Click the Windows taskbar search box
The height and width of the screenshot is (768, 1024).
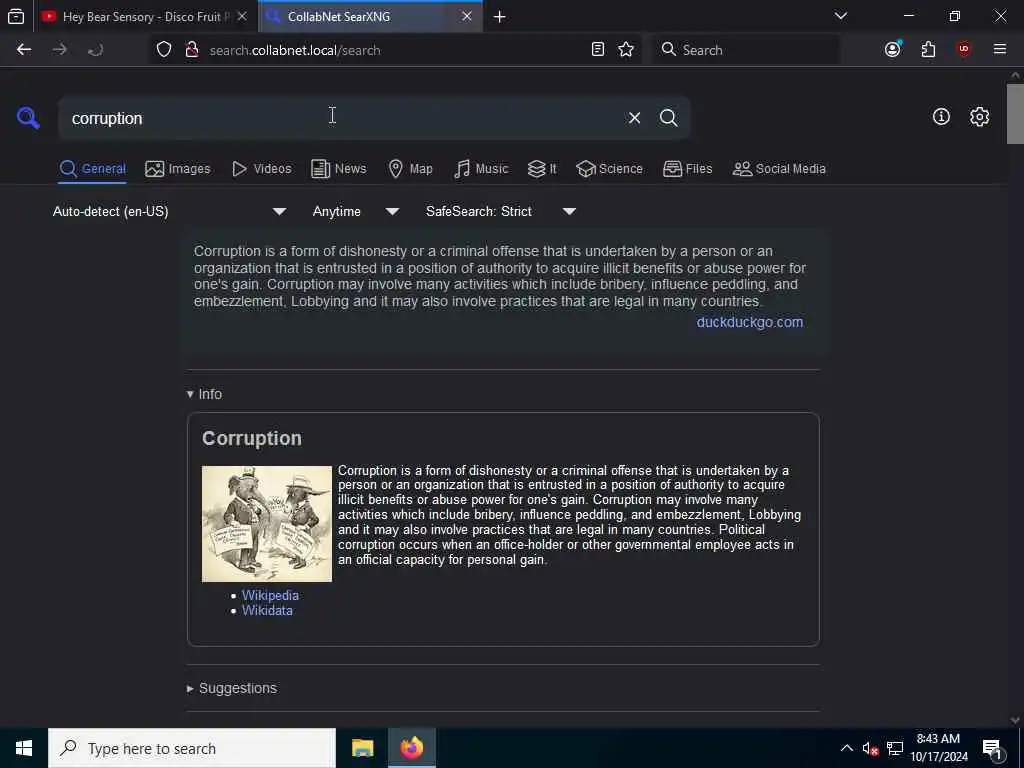coord(192,748)
